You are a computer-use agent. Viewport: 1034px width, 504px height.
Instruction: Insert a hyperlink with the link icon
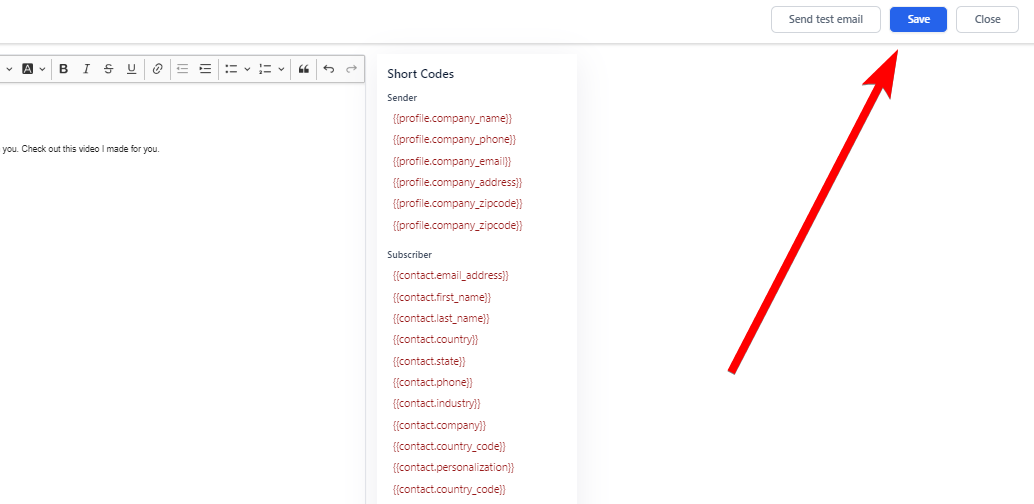tap(157, 69)
